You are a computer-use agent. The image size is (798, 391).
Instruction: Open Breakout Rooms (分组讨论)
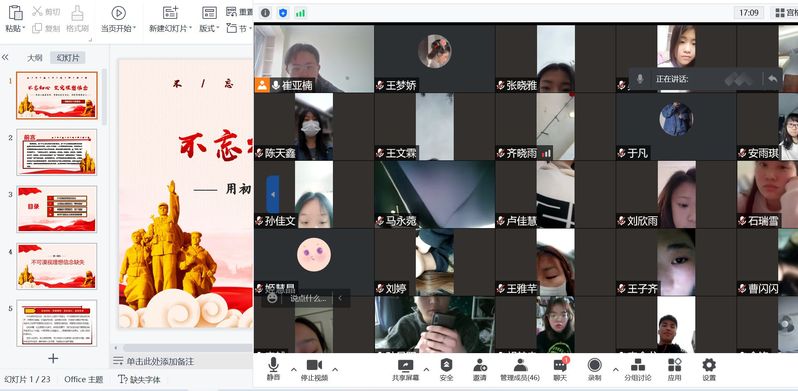click(x=638, y=370)
